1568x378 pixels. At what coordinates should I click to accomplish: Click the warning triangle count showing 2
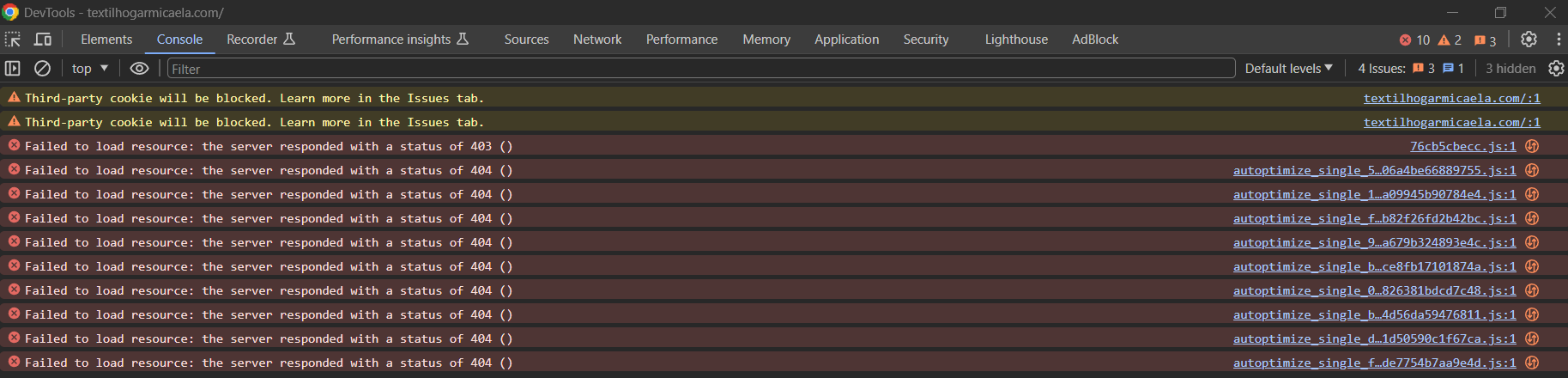click(x=1450, y=40)
